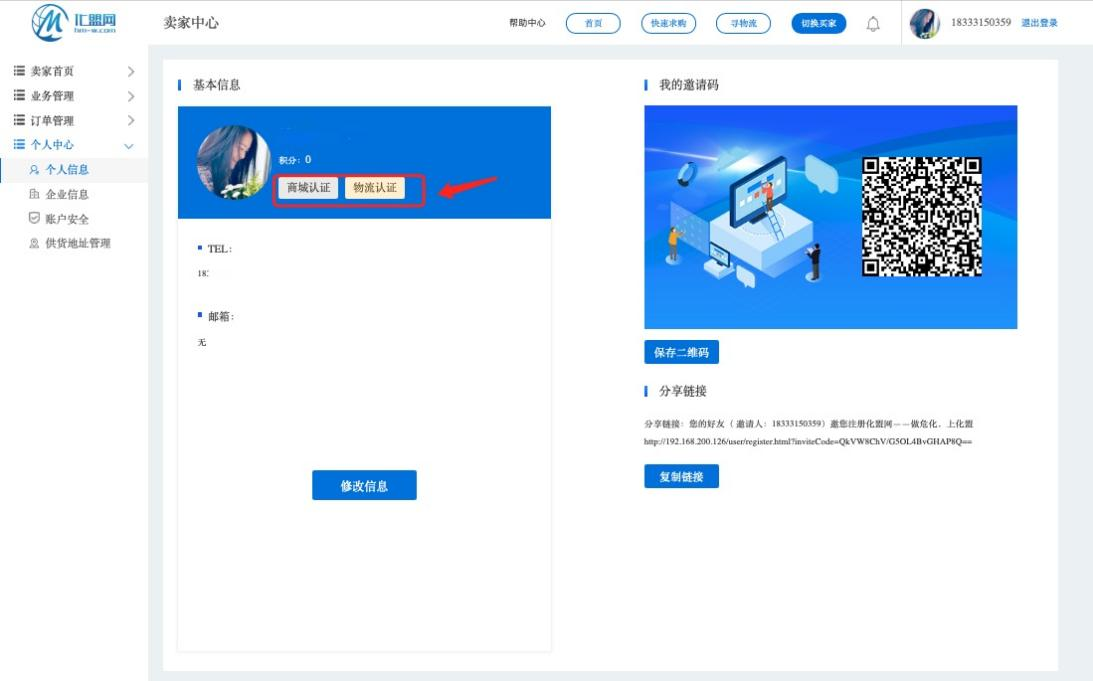Expand the 订单管理 chevron
The image size is (1093, 681).
[130, 121]
